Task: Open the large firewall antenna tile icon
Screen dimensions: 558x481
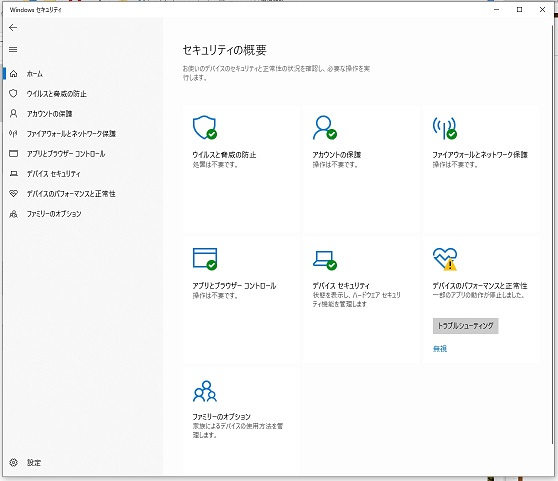Action: (x=444, y=128)
